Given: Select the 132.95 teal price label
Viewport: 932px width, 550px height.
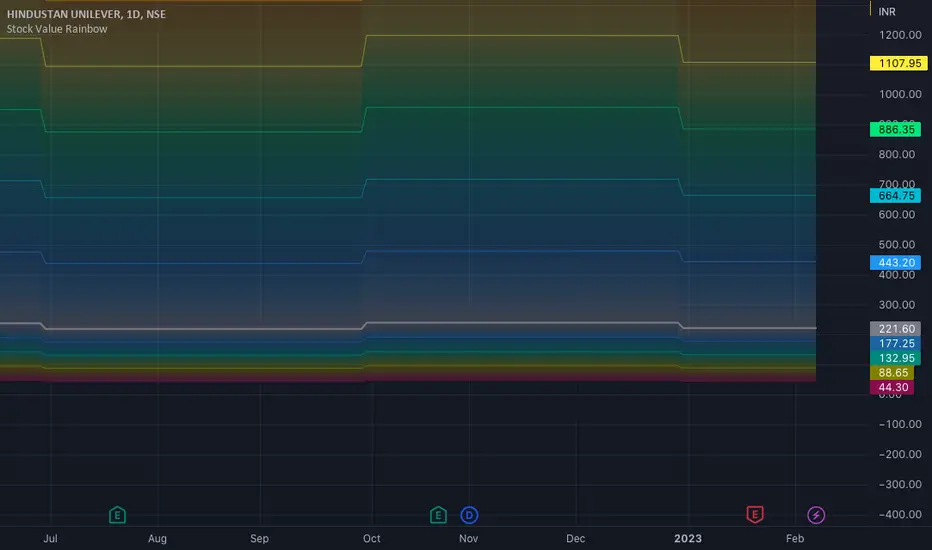Looking at the screenshot, I should tap(895, 358).
